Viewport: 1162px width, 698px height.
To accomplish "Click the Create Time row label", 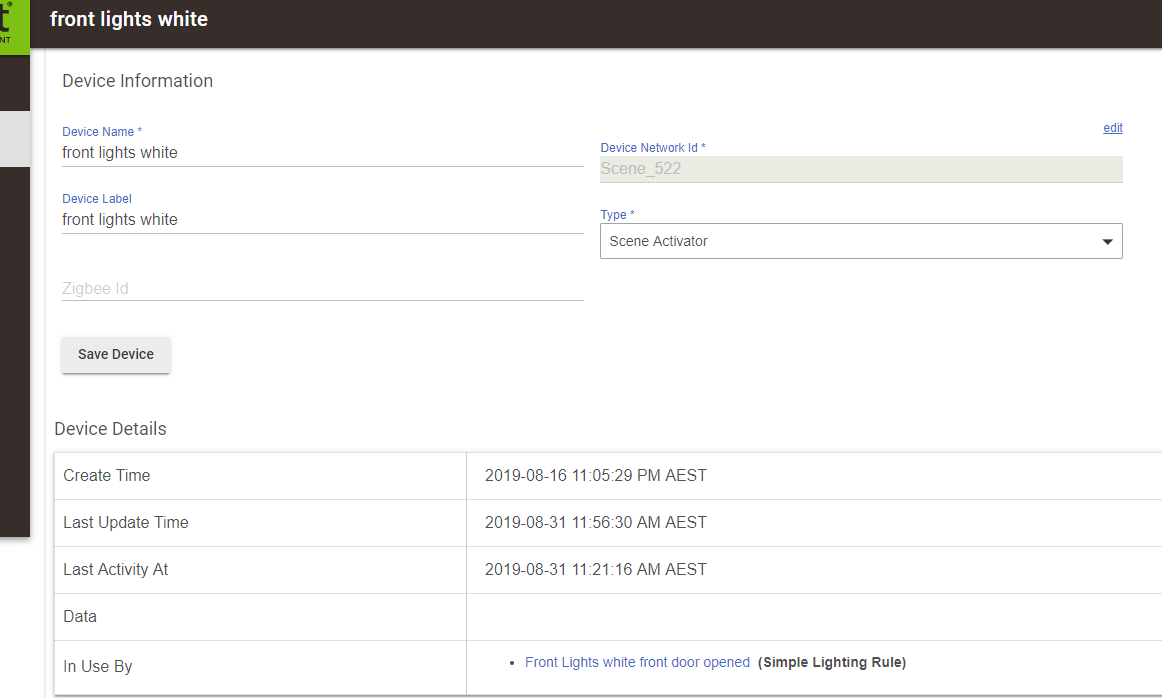I will [107, 476].
